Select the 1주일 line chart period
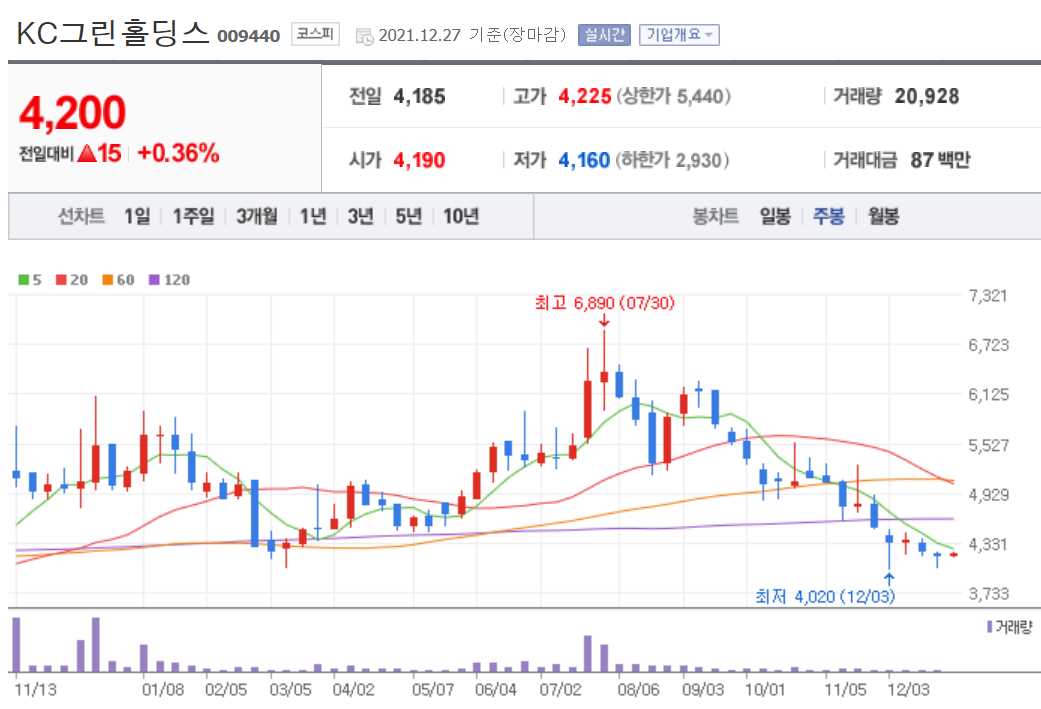The image size is (1041, 709). coord(193,216)
